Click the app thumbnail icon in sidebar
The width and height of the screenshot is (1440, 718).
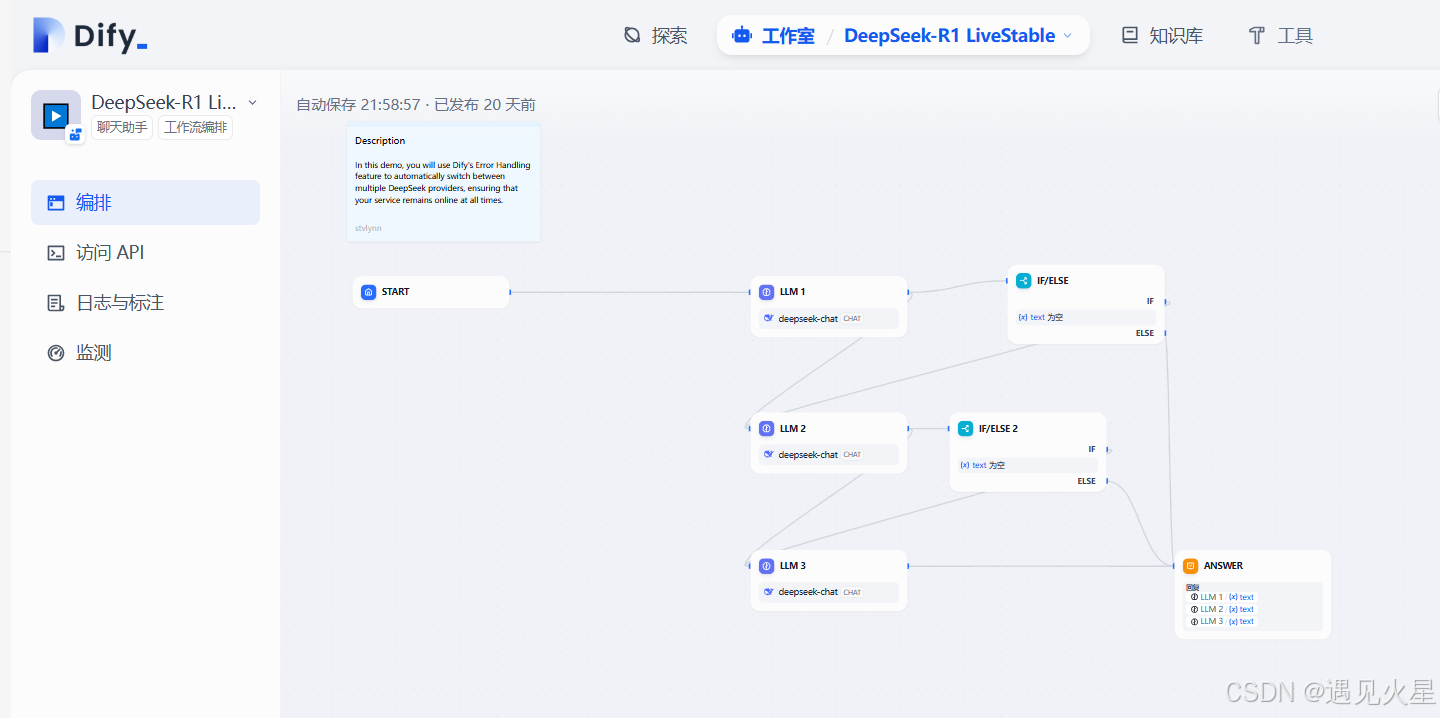coord(56,115)
